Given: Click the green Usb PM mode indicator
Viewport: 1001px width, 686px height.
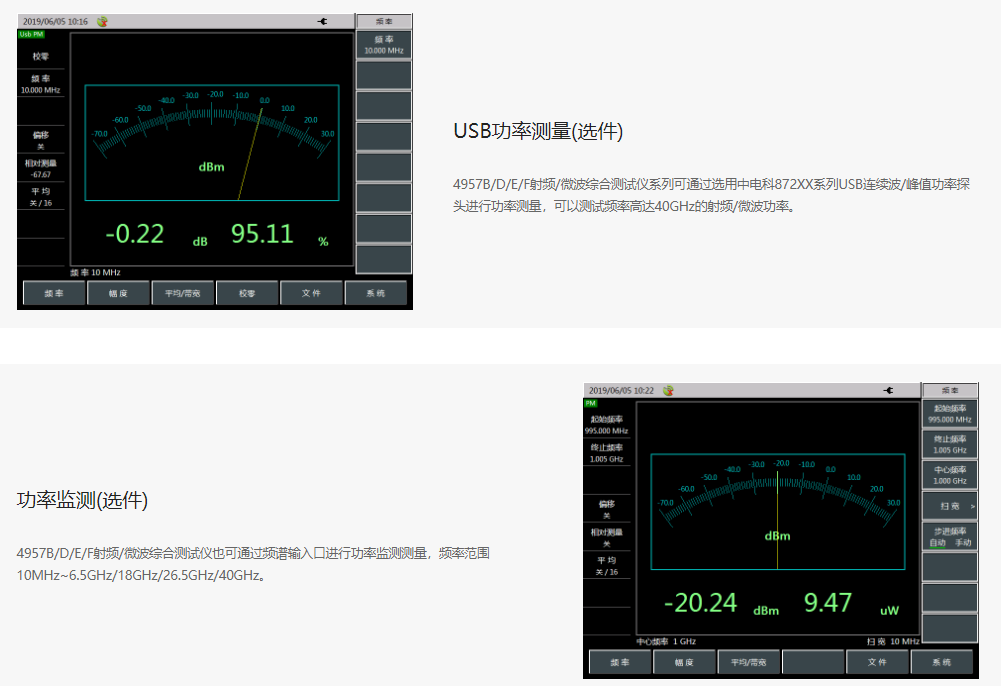Looking at the screenshot, I should coord(31,34).
